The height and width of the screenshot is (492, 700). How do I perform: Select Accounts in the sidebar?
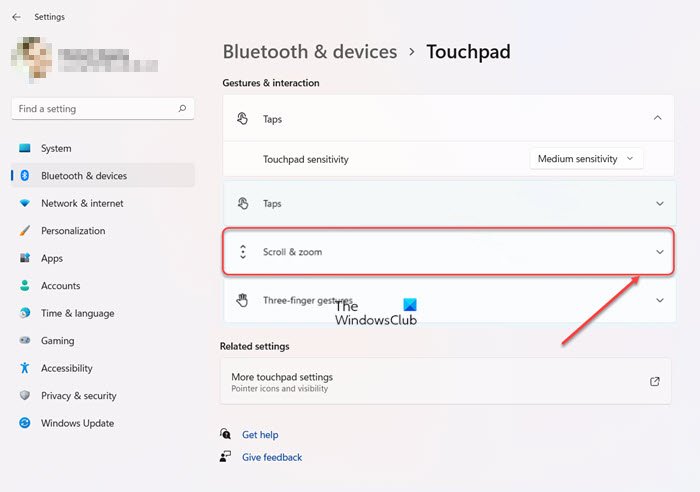click(x=60, y=286)
